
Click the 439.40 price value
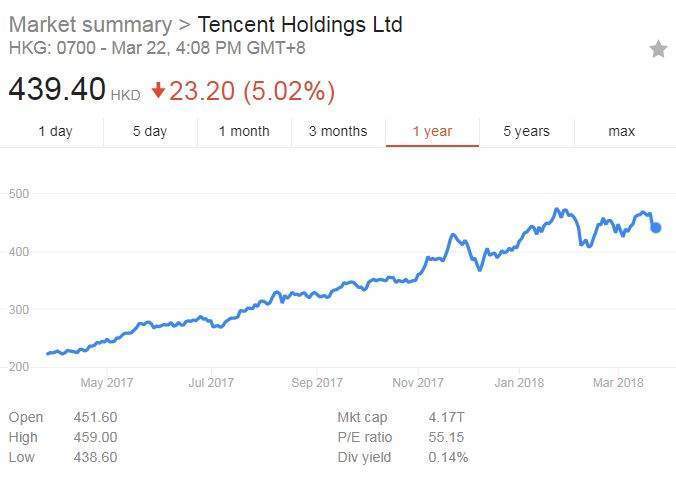click(57, 89)
